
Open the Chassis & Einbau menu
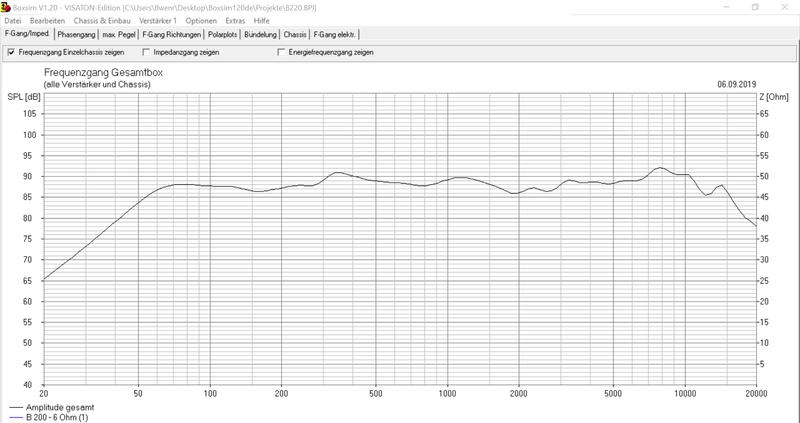point(102,21)
